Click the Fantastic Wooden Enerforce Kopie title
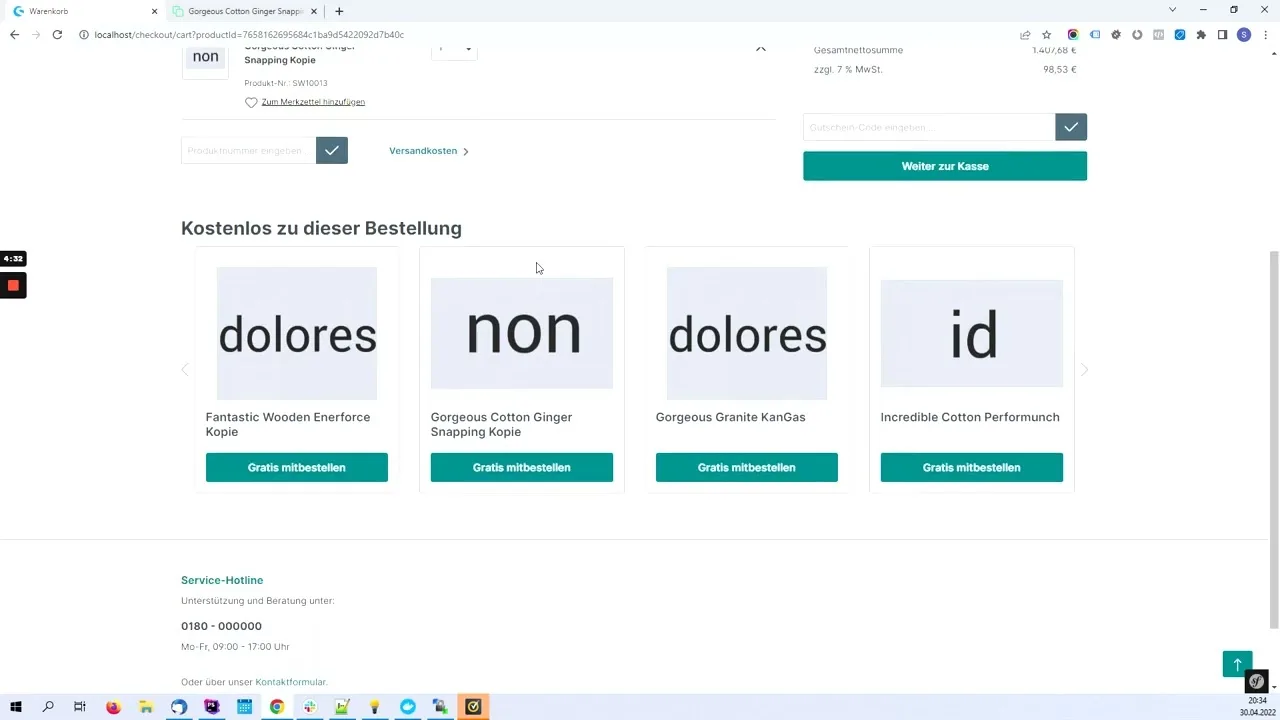This screenshot has height=720, width=1280. tap(288, 424)
